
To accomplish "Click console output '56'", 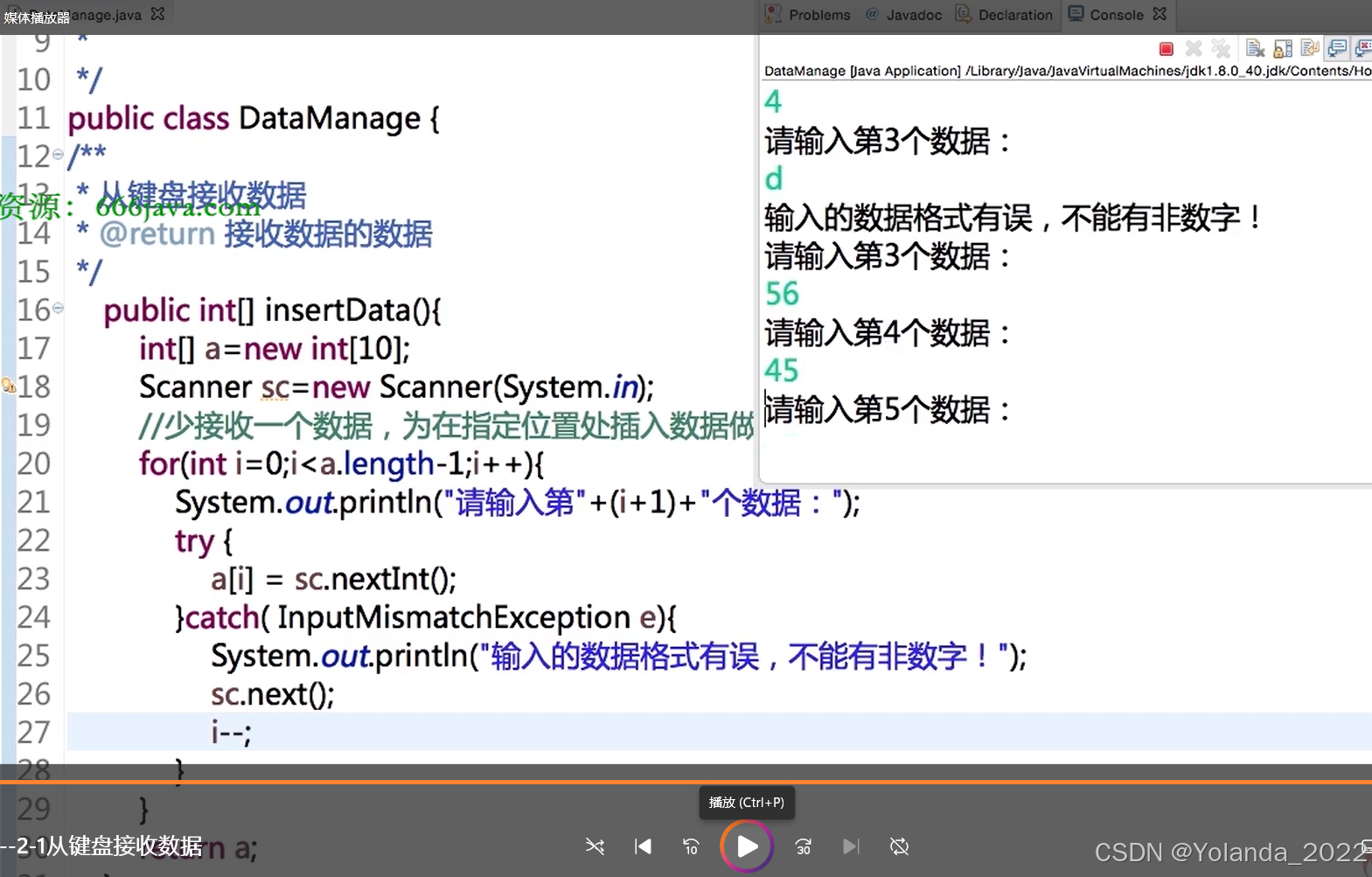I will pos(782,294).
